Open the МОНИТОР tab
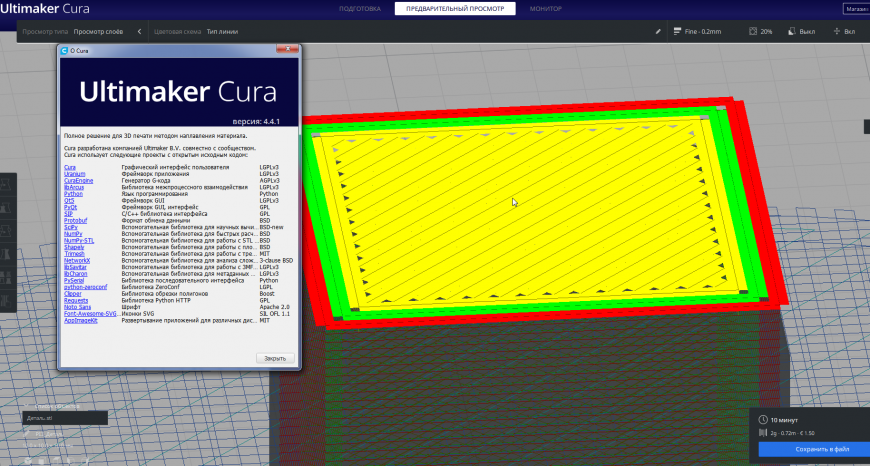 [545, 9]
